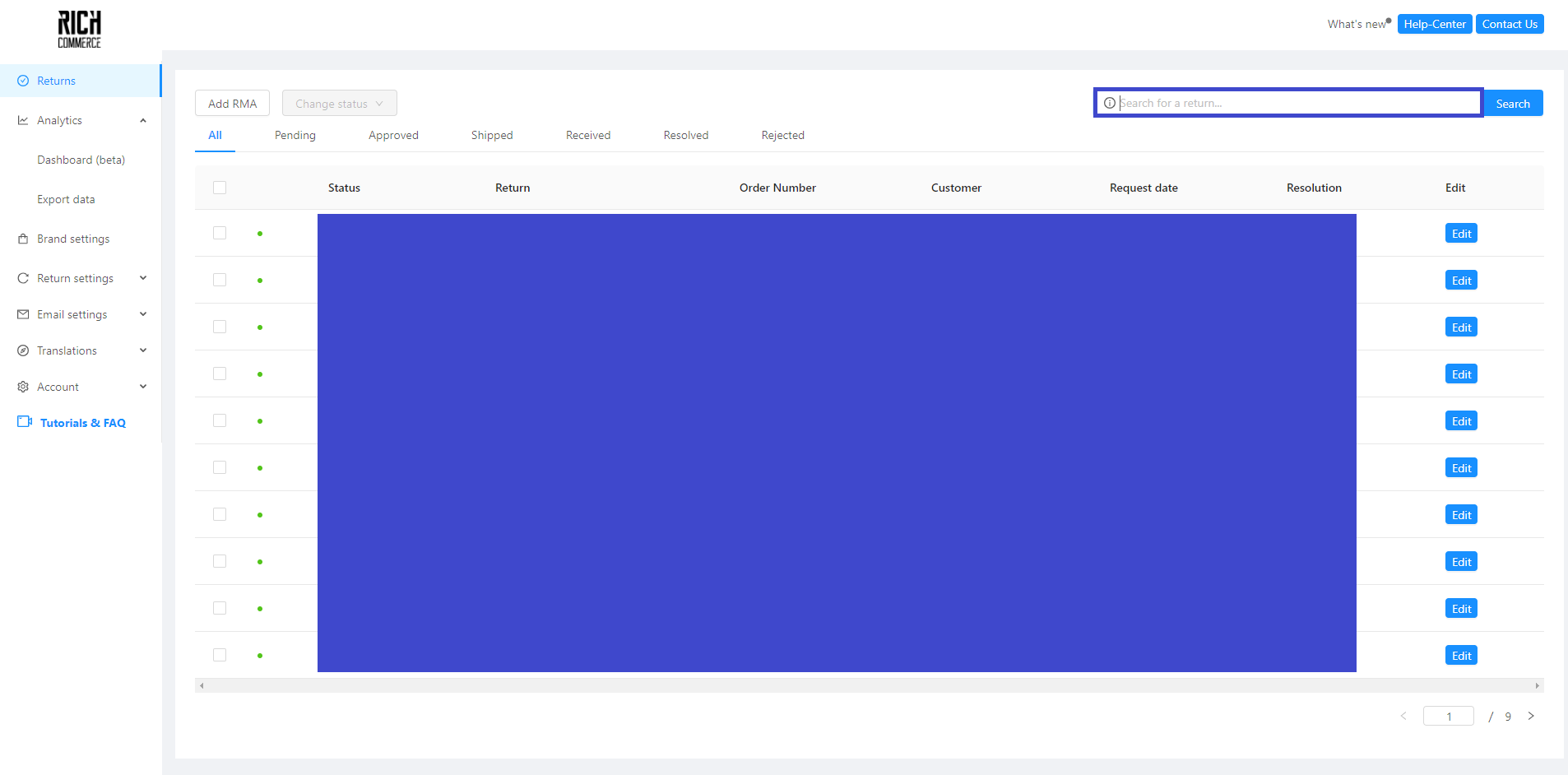Click the page number input box
The image size is (1568, 775).
coord(1449,716)
